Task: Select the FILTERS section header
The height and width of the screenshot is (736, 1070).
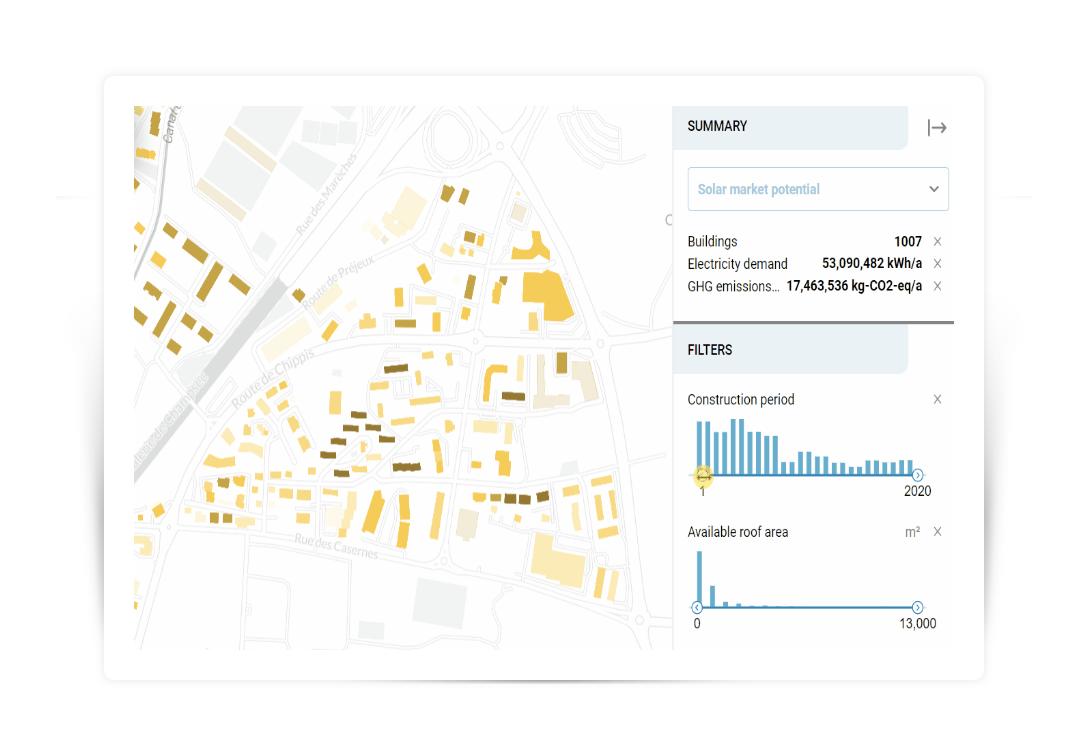Action: 710,350
